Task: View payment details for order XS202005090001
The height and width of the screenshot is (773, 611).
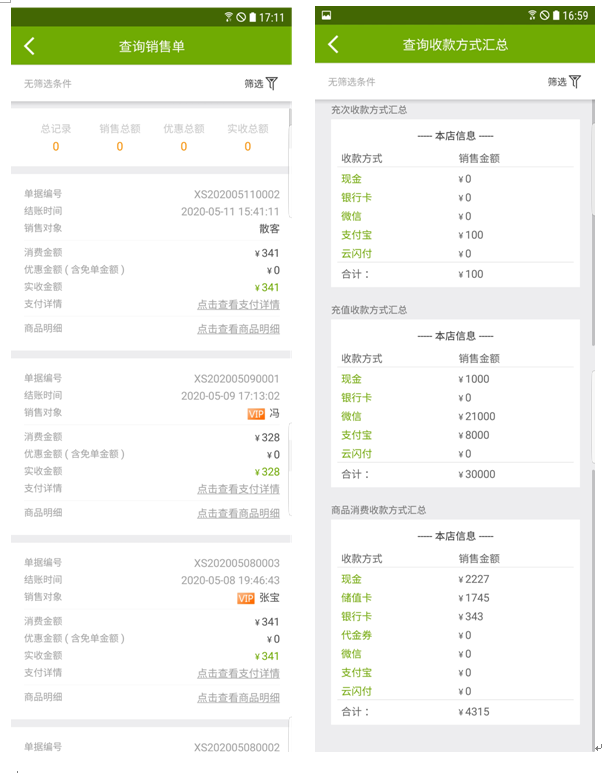Action: tap(238, 489)
